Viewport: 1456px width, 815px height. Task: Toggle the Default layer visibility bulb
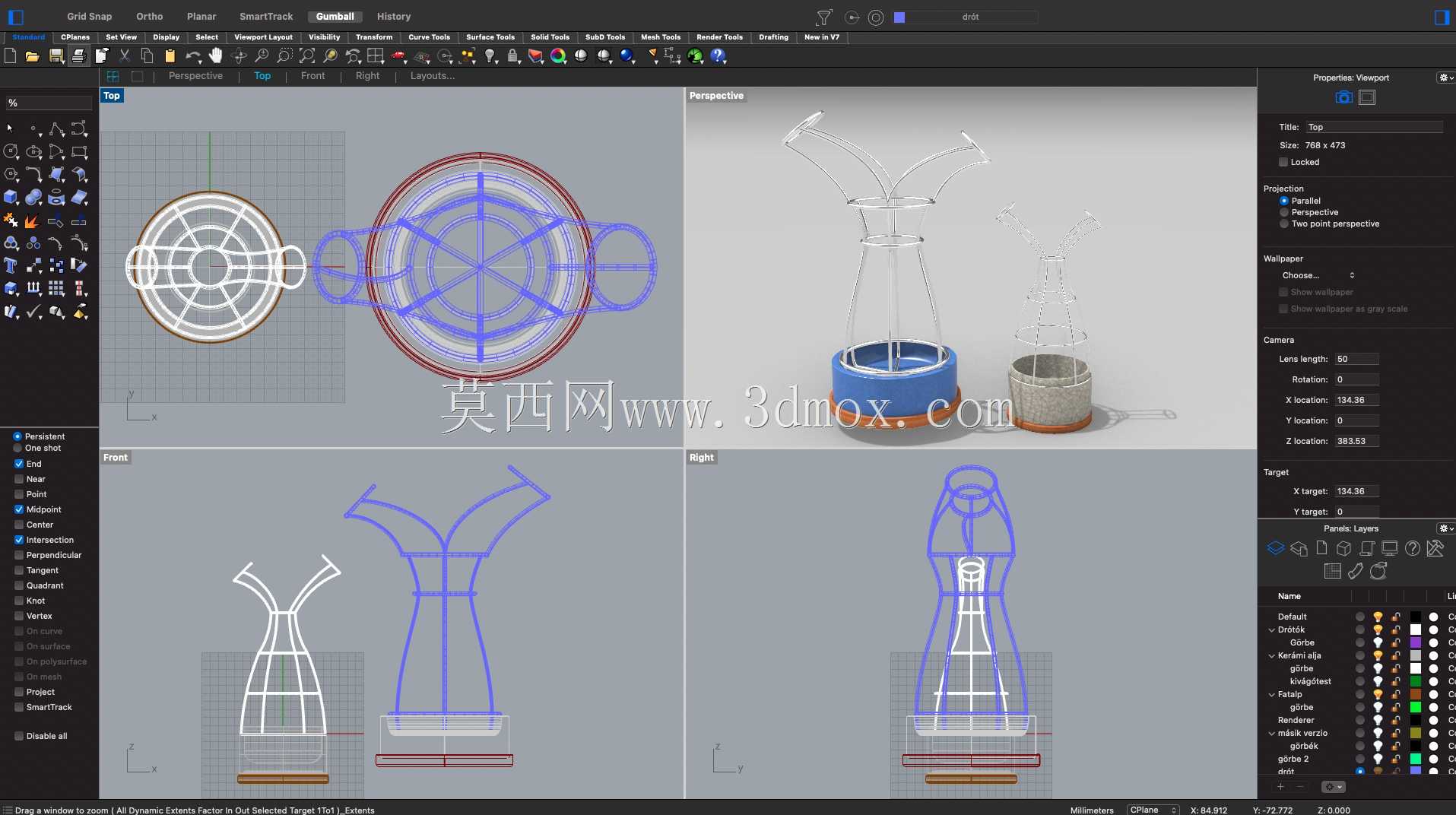1378,617
